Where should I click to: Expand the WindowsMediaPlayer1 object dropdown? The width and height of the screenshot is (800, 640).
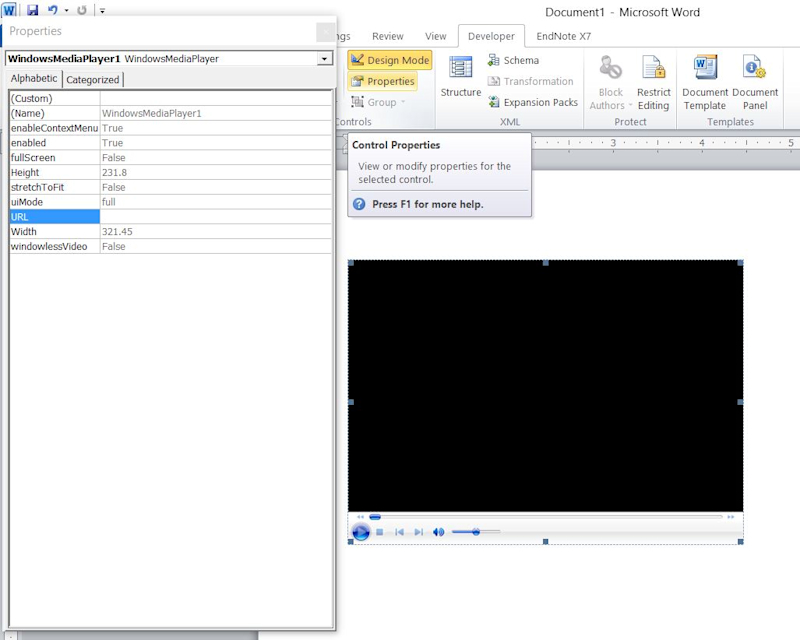click(324, 59)
